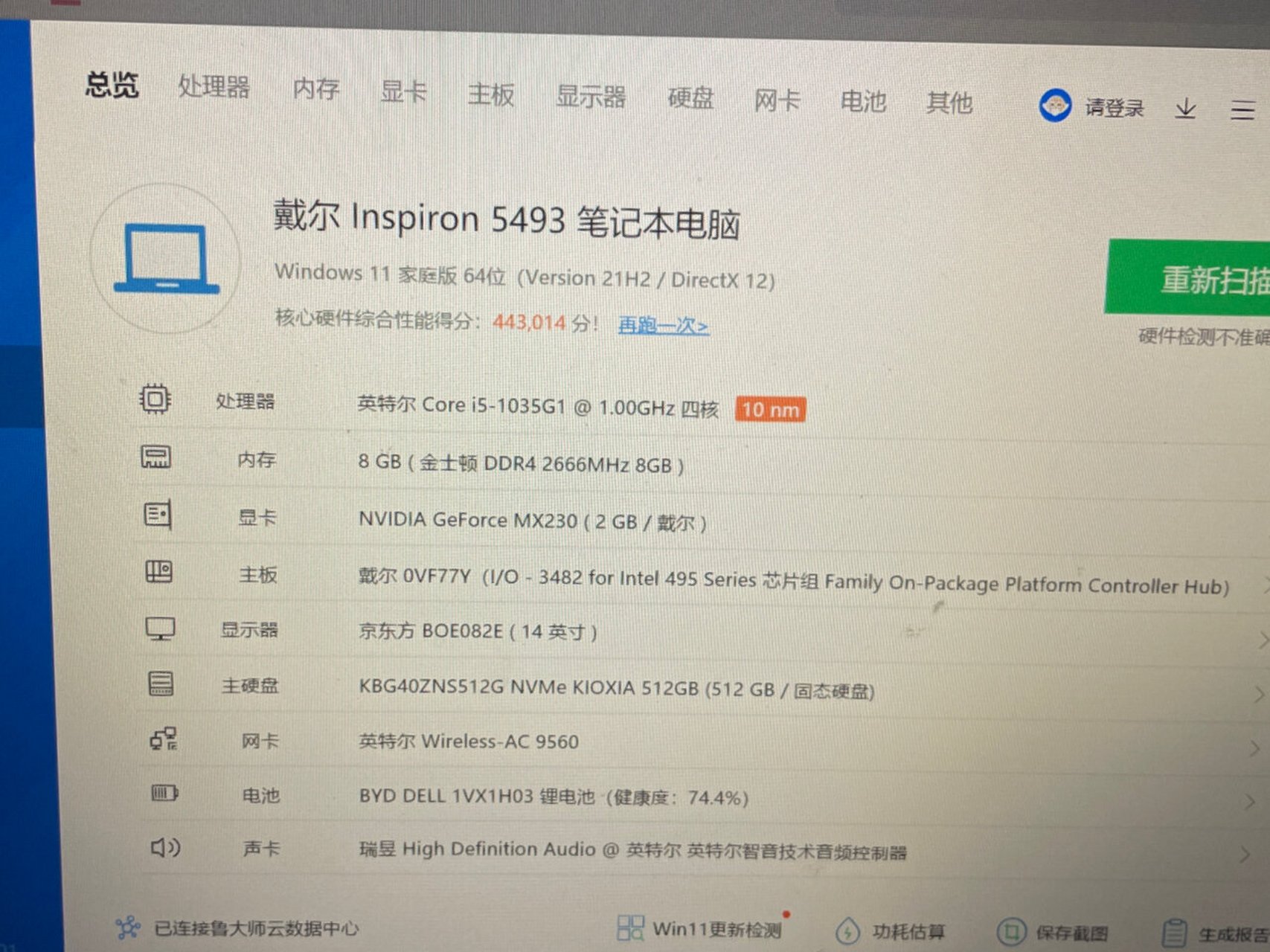Select the 英特尔 Core i5-1035G1 processor text
The image size is (1270, 952).
pos(538,406)
